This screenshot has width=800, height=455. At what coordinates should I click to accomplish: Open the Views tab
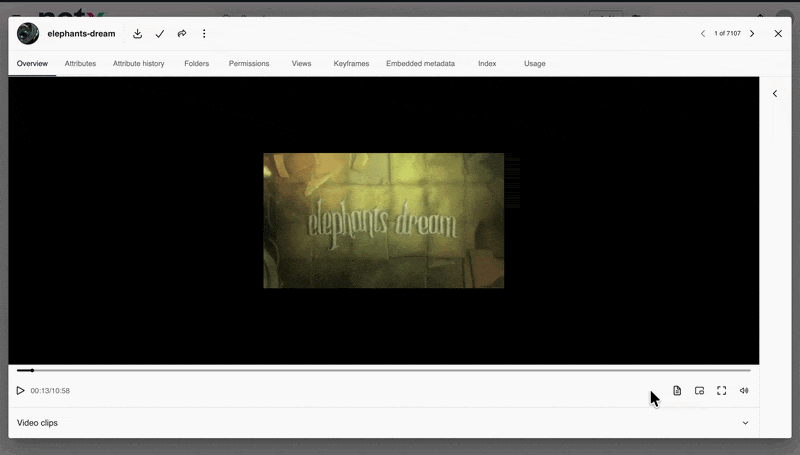[301, 64]
